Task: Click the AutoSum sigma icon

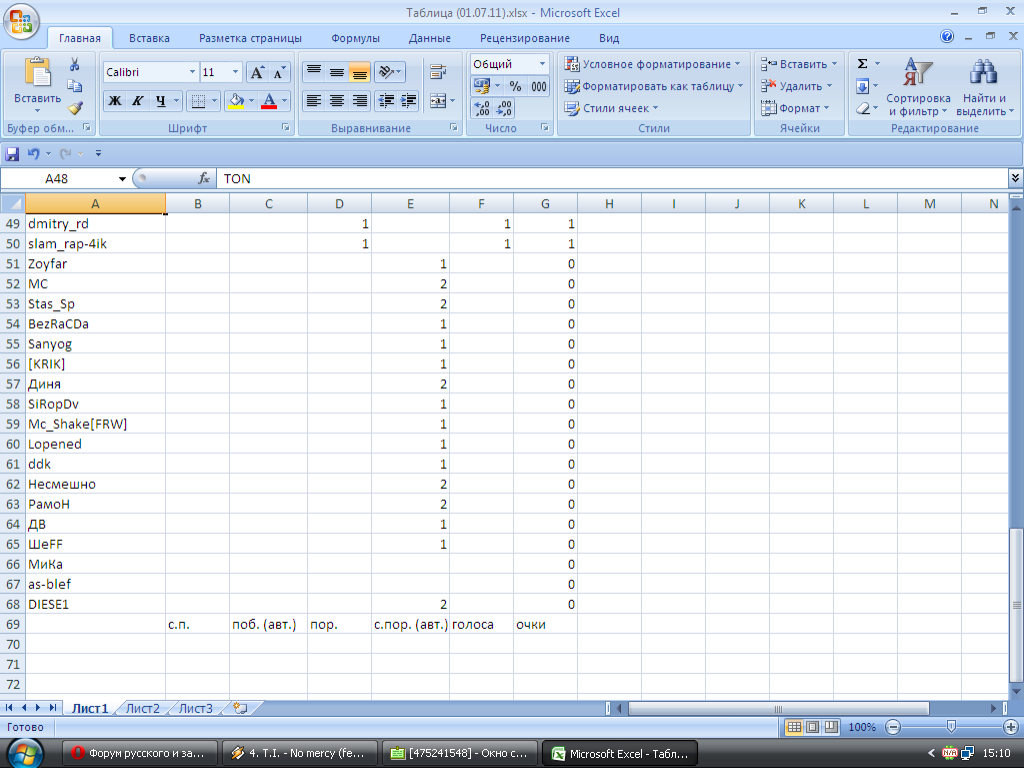Action: [863, 64]
